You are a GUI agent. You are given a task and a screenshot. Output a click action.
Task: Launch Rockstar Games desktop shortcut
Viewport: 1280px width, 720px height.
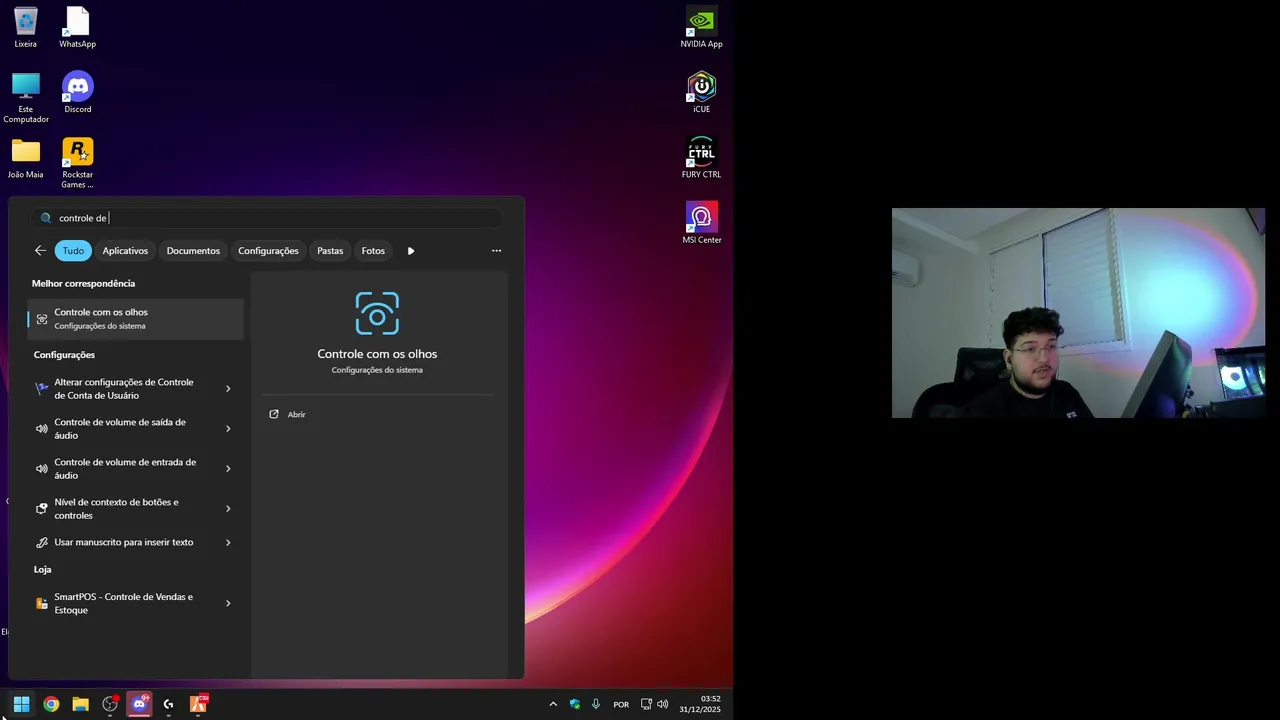(x=77, y=163)
